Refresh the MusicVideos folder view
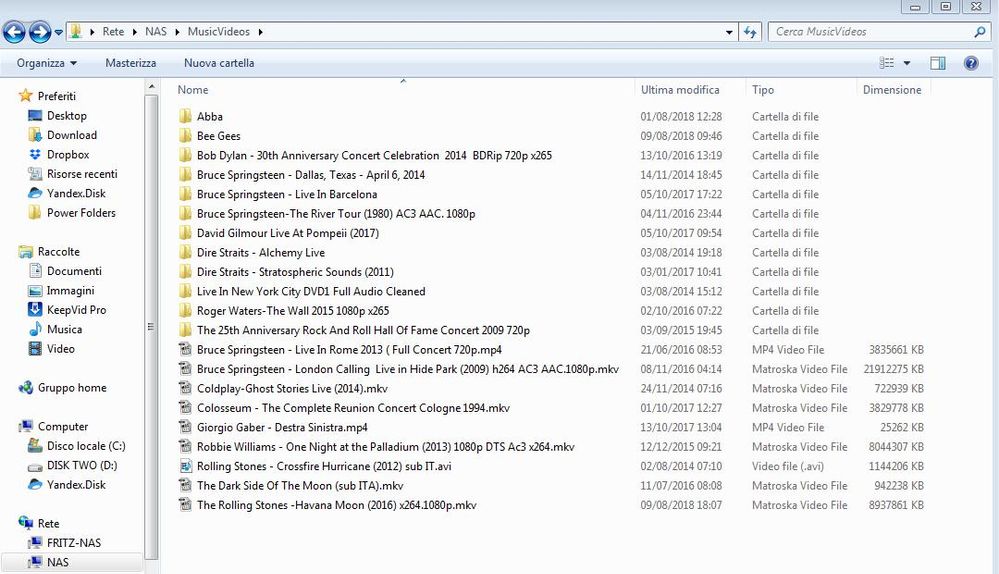Image resolution: width=999 pixels, height=574 pixels. point(750,32)
